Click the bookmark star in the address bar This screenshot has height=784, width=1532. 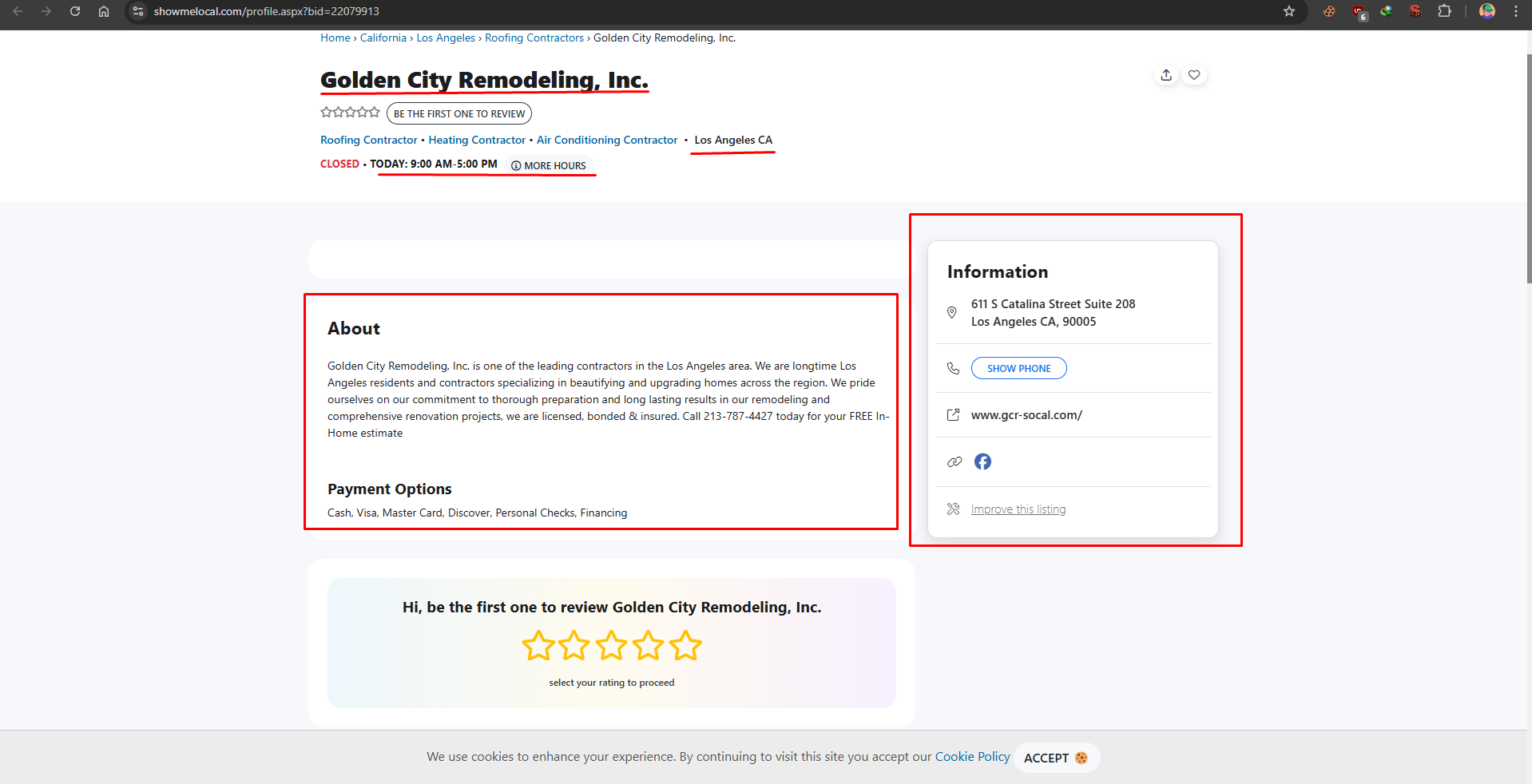click(1288, 11)
